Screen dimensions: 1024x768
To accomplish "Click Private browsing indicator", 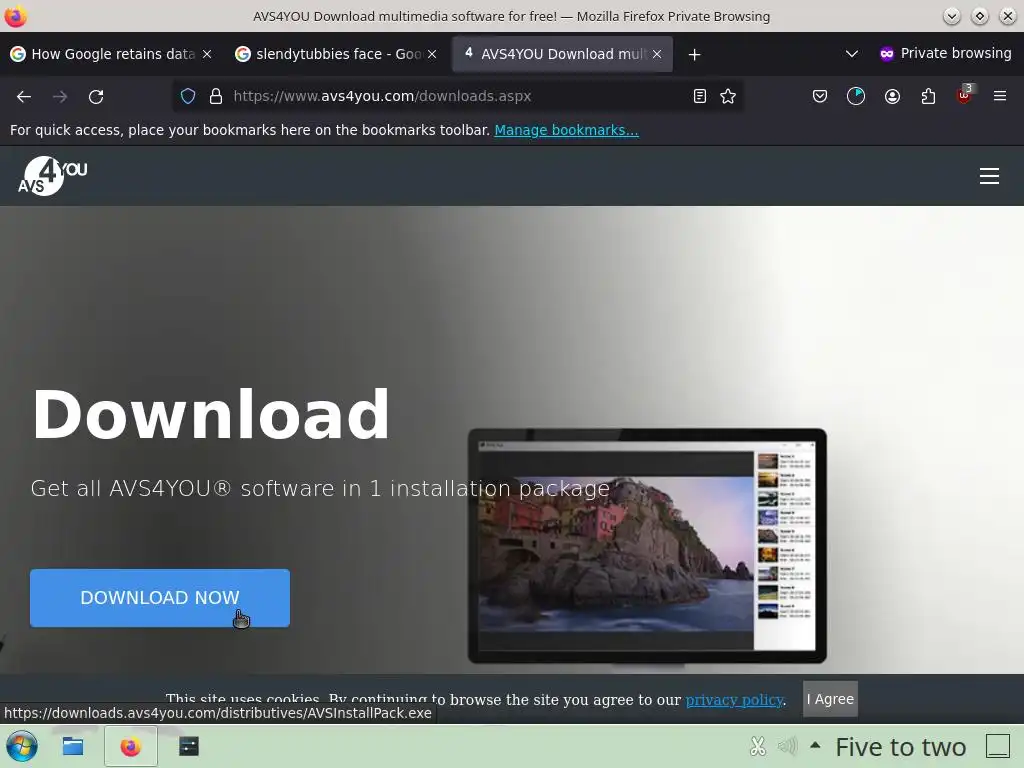I will click(946, 54).
